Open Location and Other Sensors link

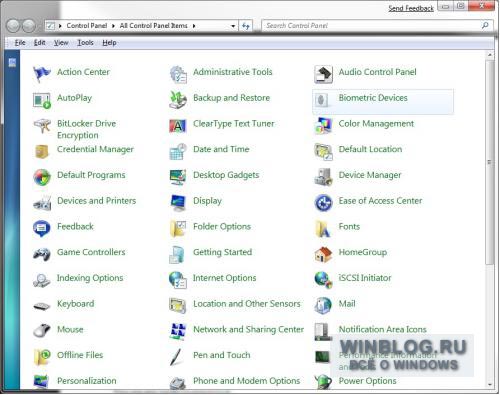tap(247, 304)
